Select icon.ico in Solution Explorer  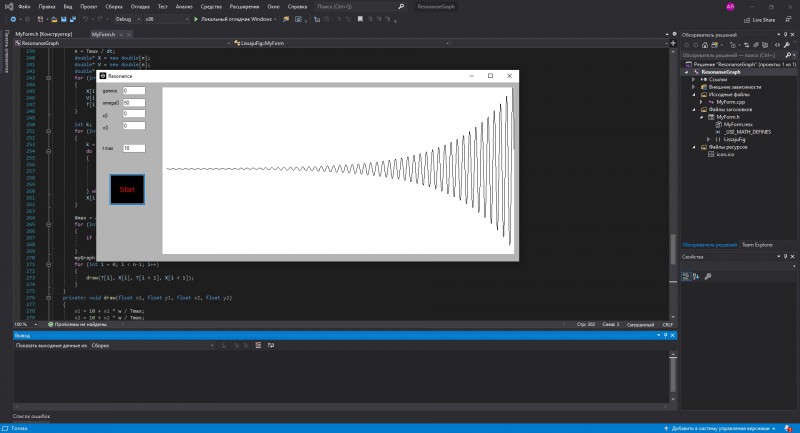click(x=726, y=154)
